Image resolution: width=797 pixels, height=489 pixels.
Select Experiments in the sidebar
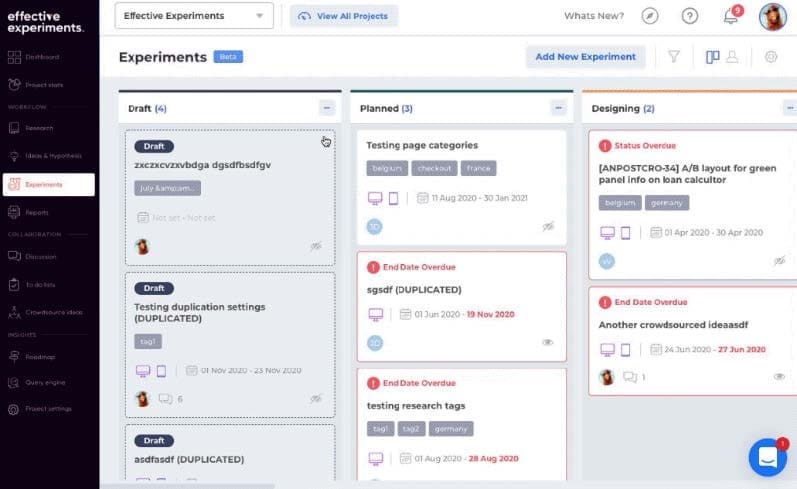48,185
